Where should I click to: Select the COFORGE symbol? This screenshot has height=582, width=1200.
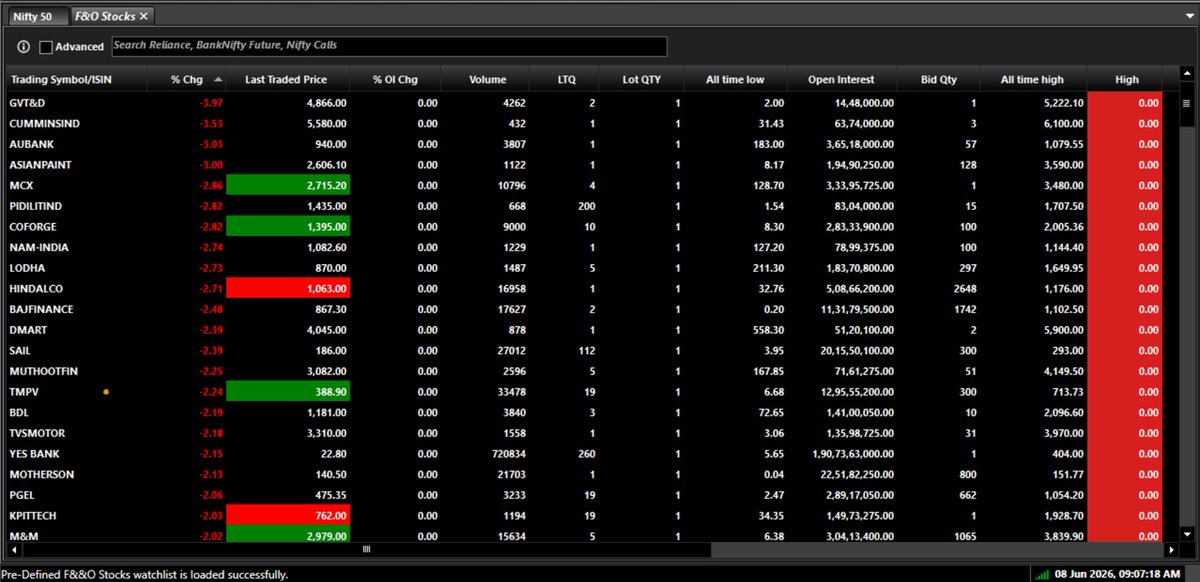32,226
